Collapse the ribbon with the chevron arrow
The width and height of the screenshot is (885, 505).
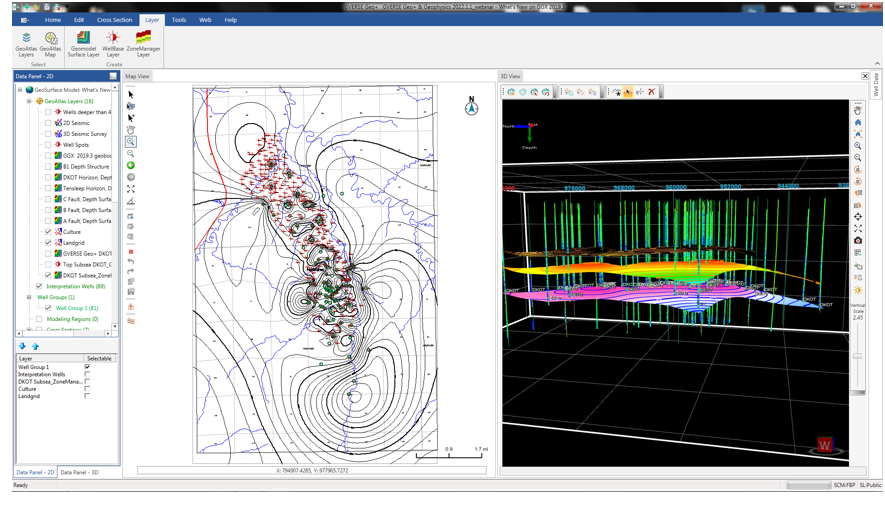(x=877, y=63)
